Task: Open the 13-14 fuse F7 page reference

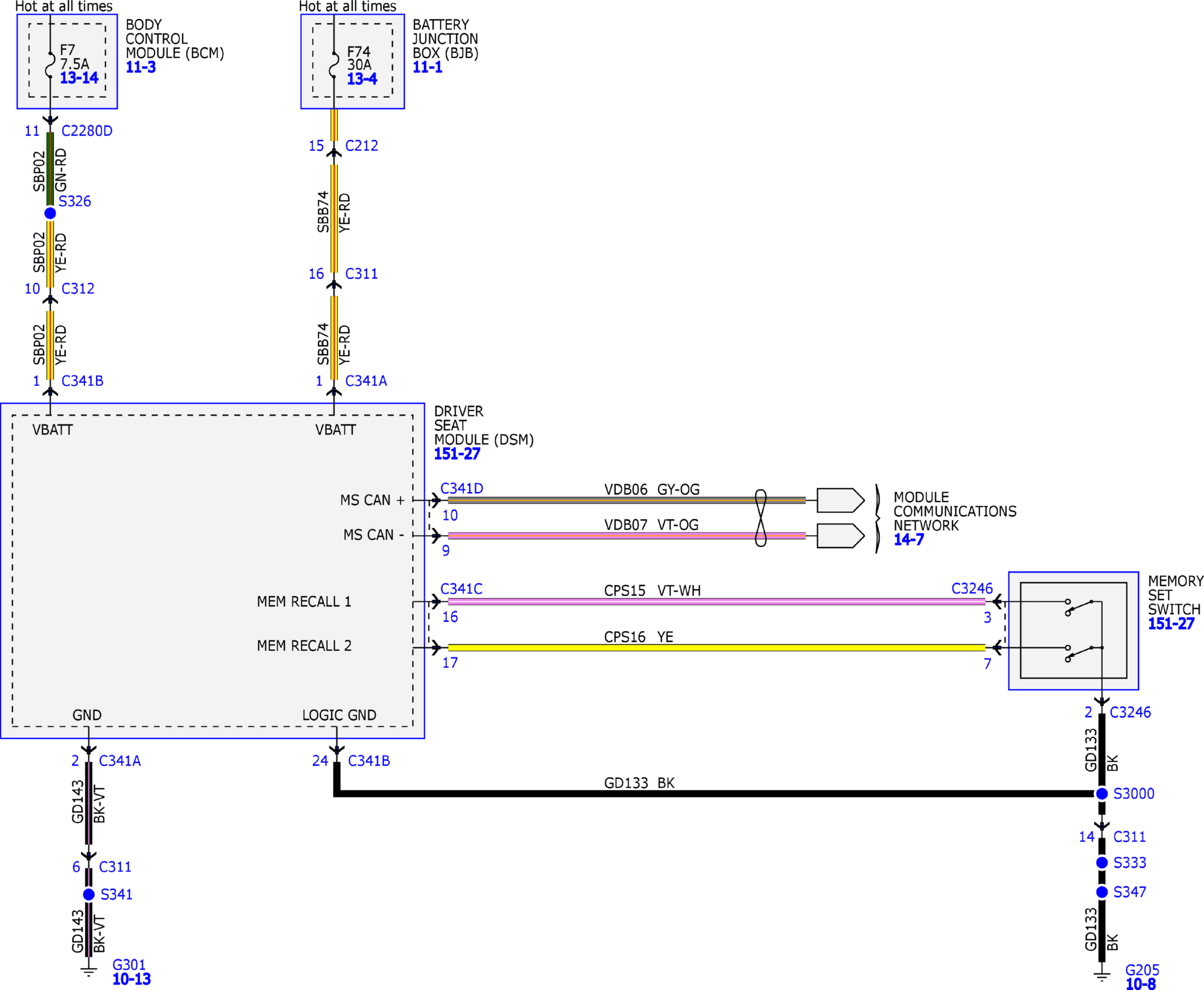Action: pos(79,78)
